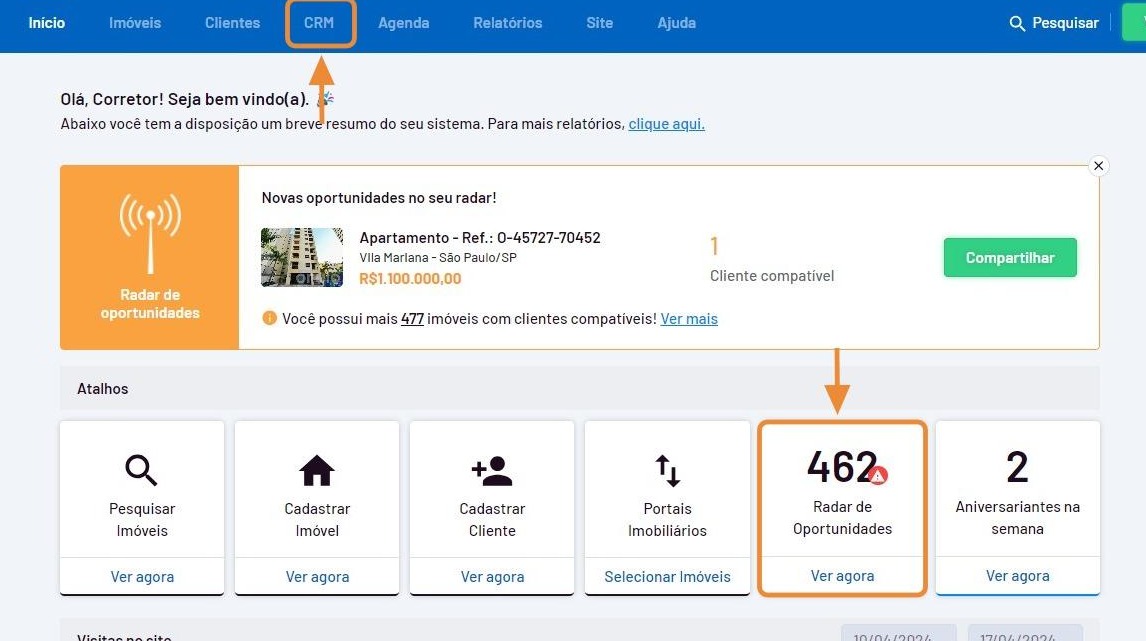Click 'Ver agora' under Aniversariantes na semana
The width and height of the screenshot is (1146, 641).
pyautogui.click(x=1017, y=576)
